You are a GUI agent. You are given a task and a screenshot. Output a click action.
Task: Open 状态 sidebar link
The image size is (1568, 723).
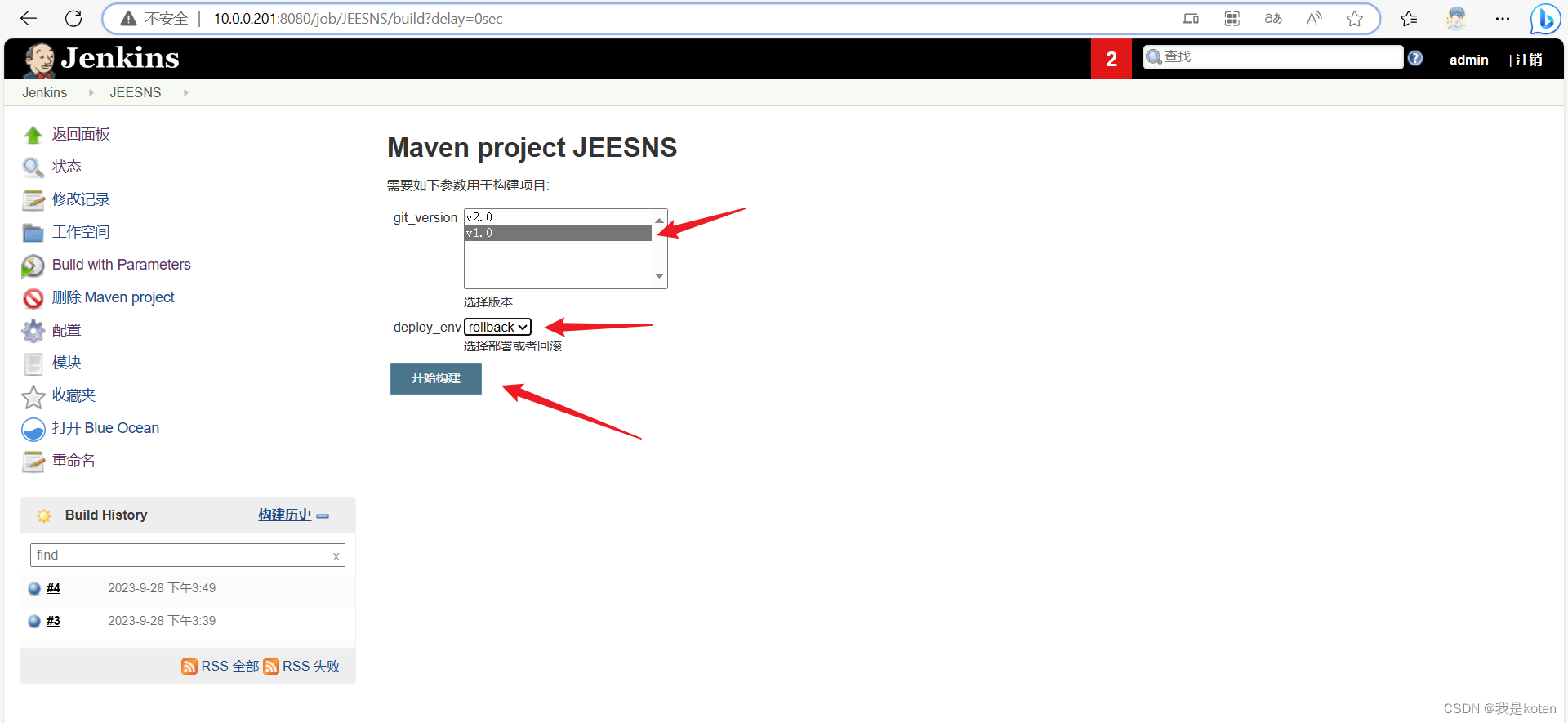click(x=67, y=167)
